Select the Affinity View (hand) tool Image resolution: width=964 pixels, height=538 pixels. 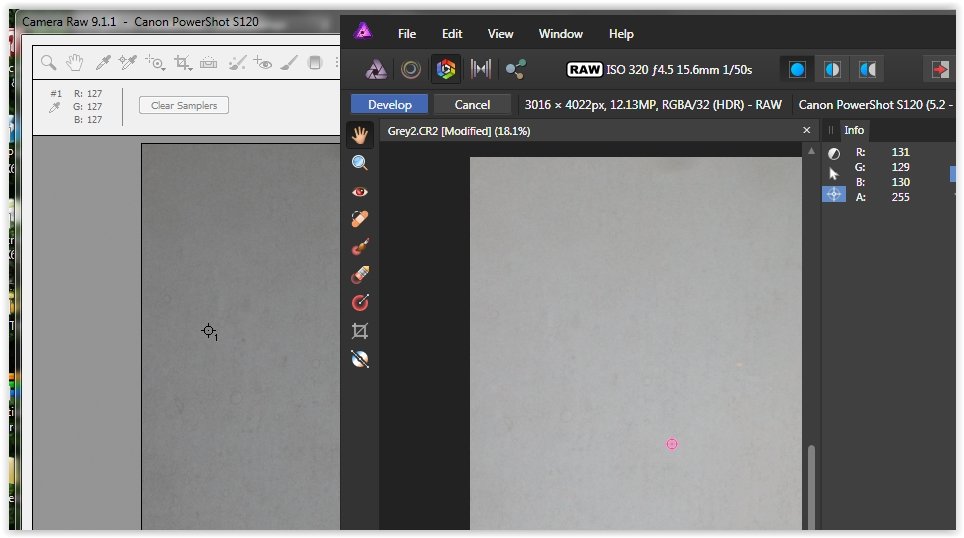(360, 135)
